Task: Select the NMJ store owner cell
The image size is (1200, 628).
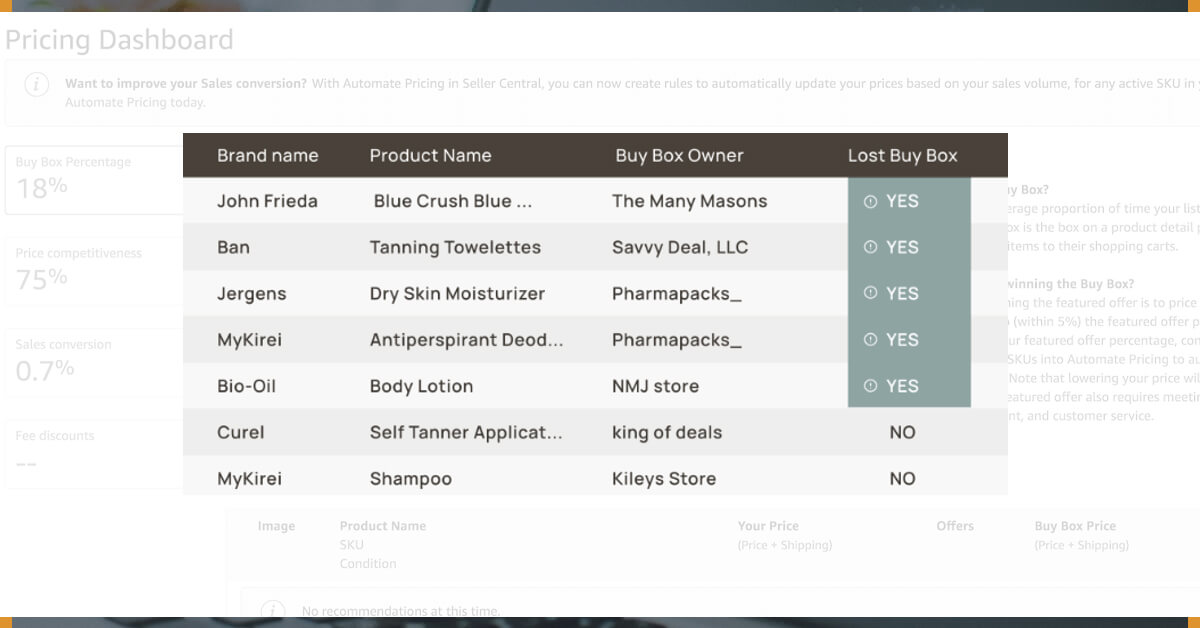Action: pyautogui.click(x=655, y=386)
